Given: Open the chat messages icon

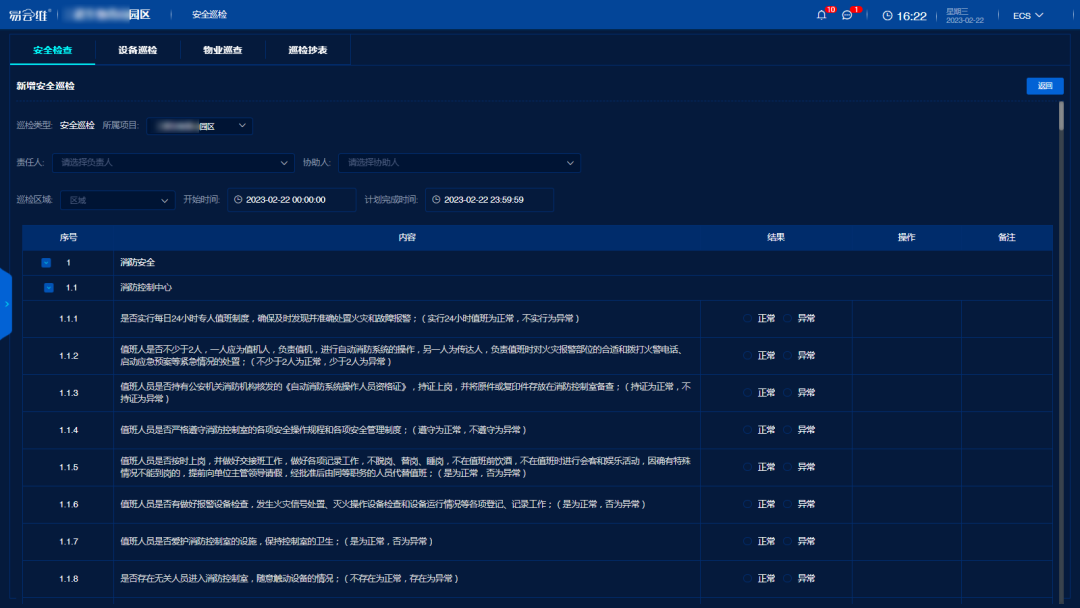Looking at the screenshot, I should pyautogui.click(x=847, y=16).
